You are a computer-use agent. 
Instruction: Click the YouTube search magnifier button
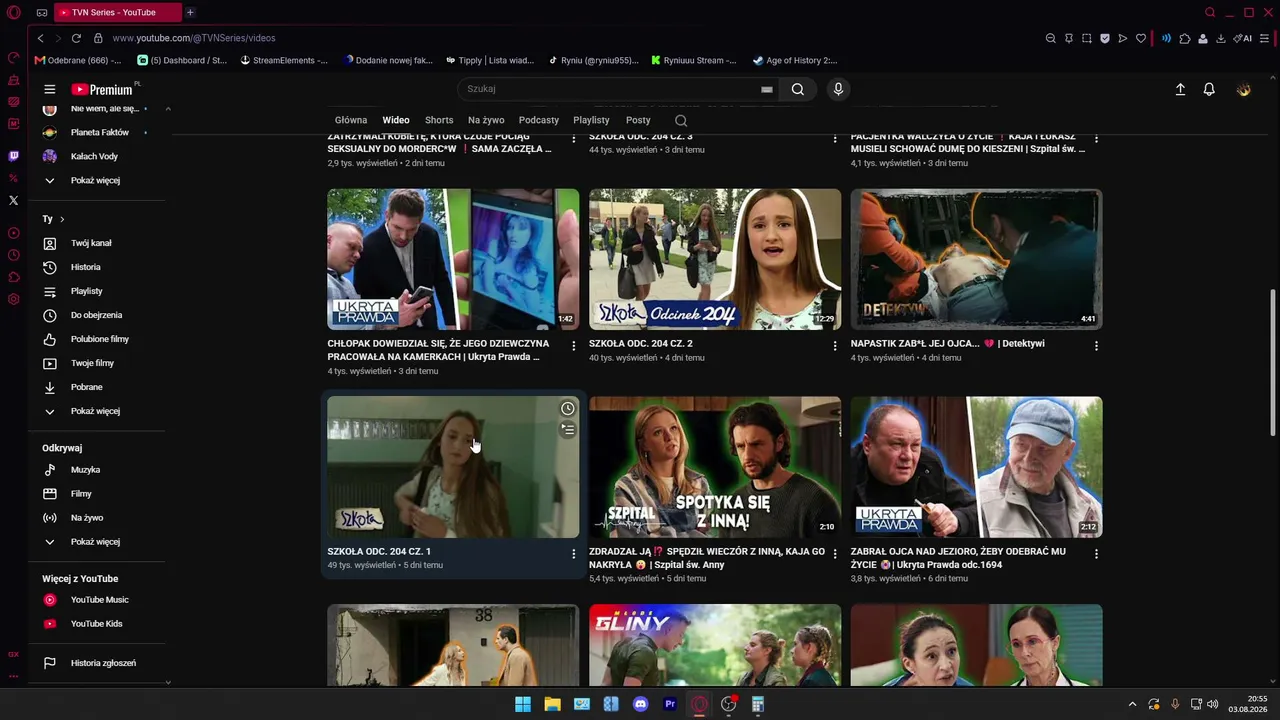tap(797, 89)
